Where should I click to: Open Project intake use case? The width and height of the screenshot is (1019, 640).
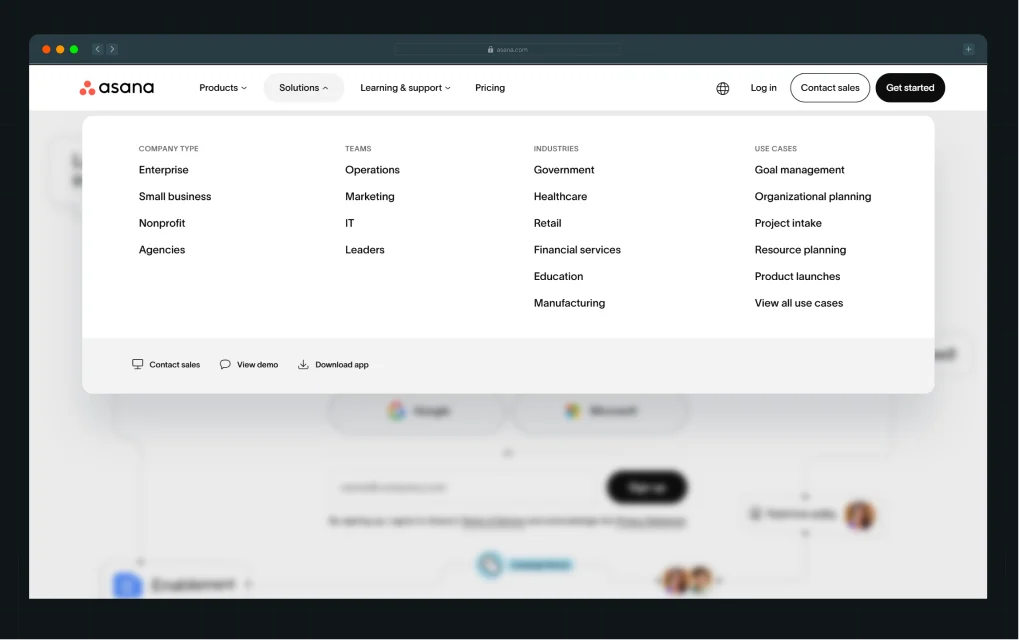(788, 223)
